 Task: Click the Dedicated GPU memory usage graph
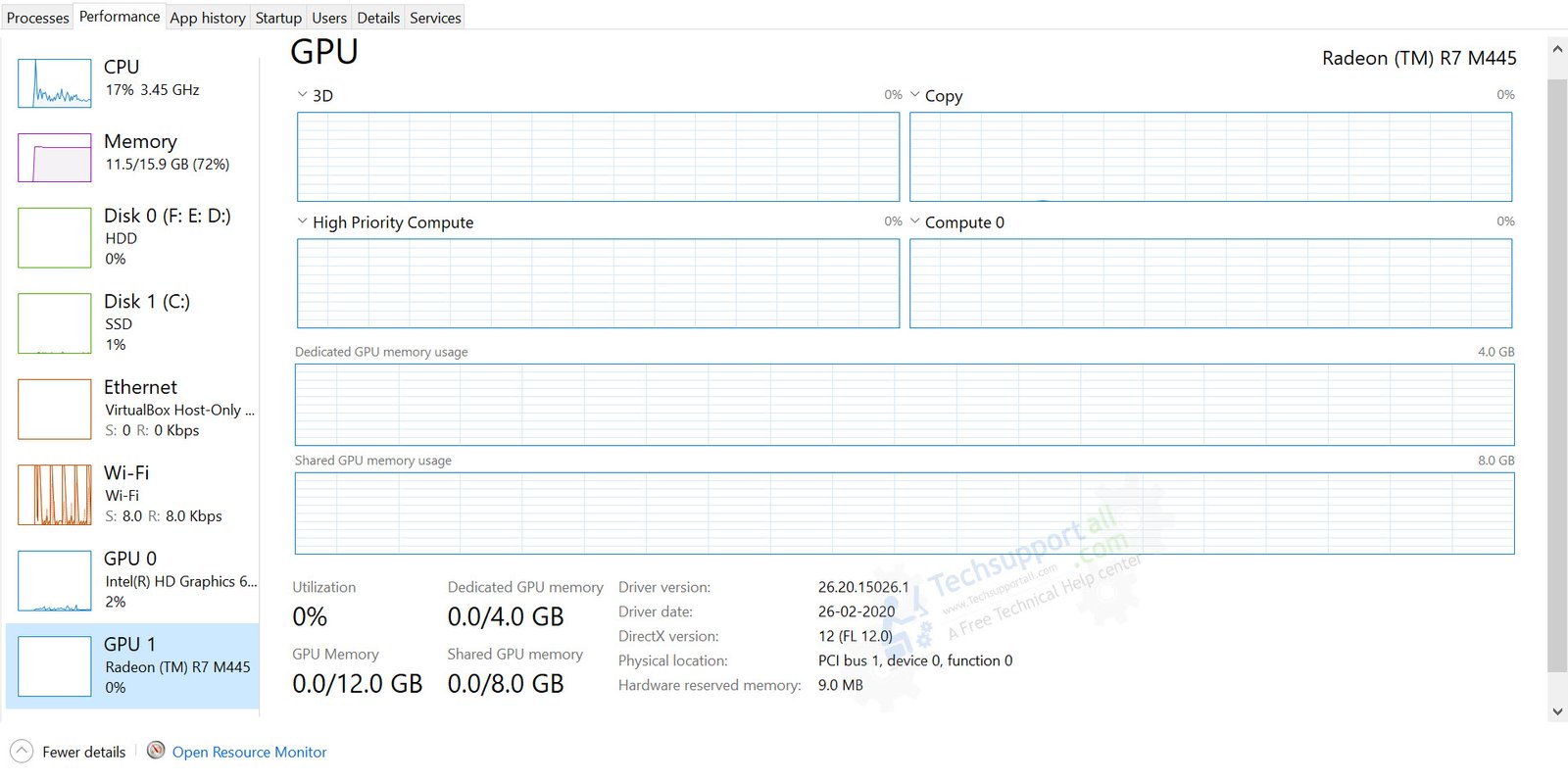click(x=905, y=405)
